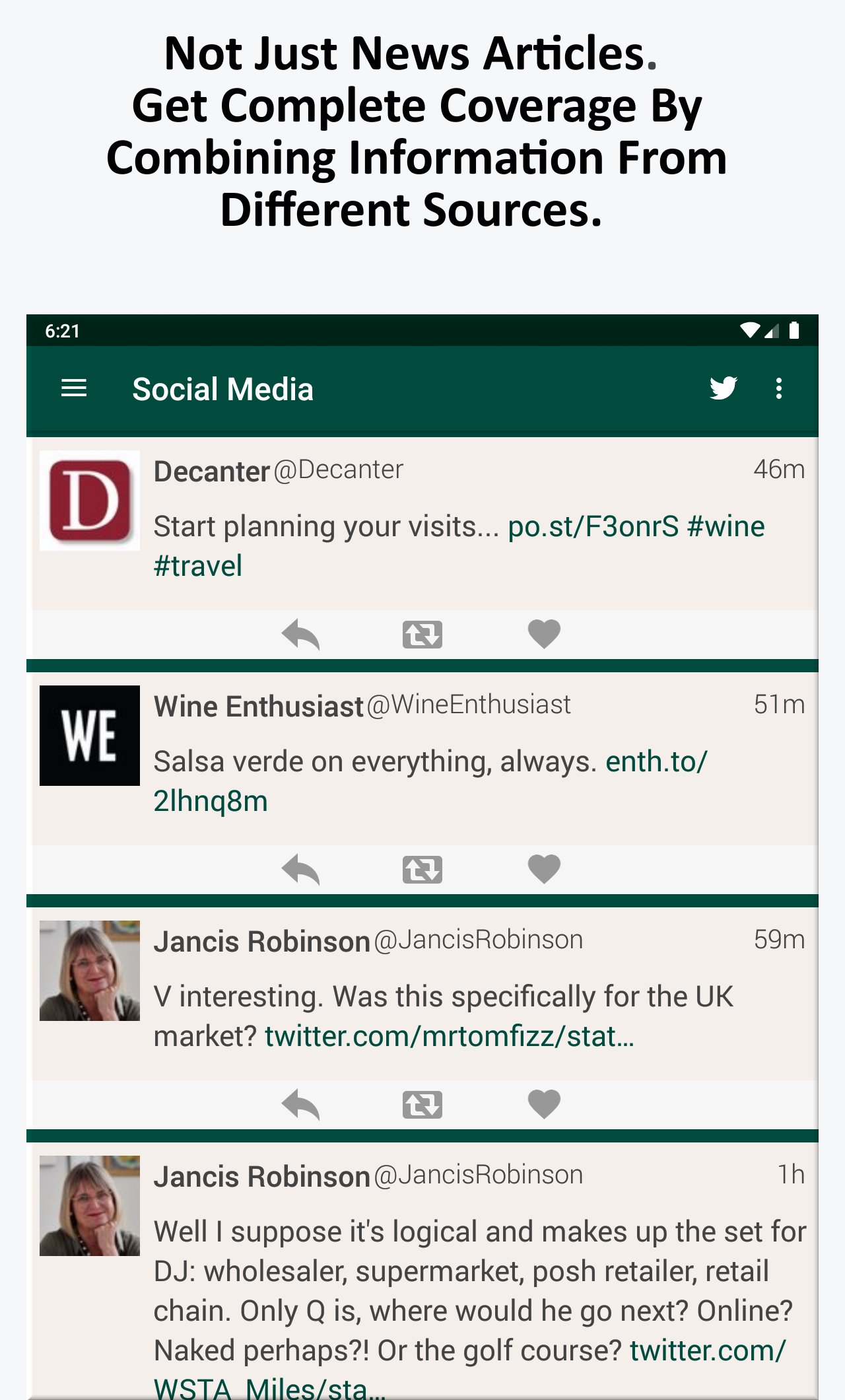This screenshot has height=1400, width=845.
Task: Tap the 51m timestamp on Wine Enthusiast tweet
Action: 779,705
